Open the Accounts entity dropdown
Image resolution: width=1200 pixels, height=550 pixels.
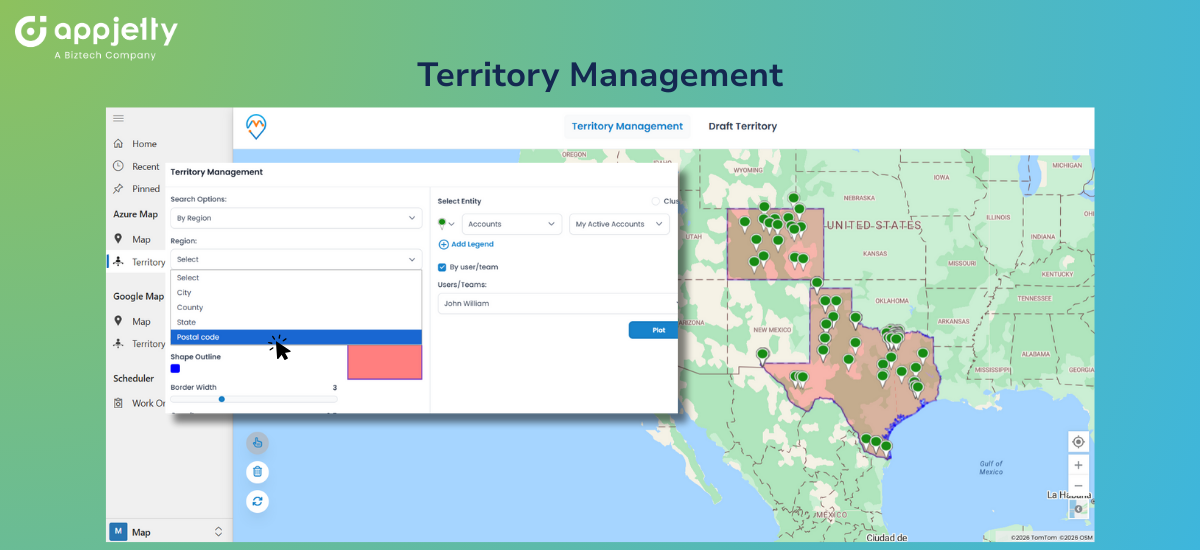(511, 224)
